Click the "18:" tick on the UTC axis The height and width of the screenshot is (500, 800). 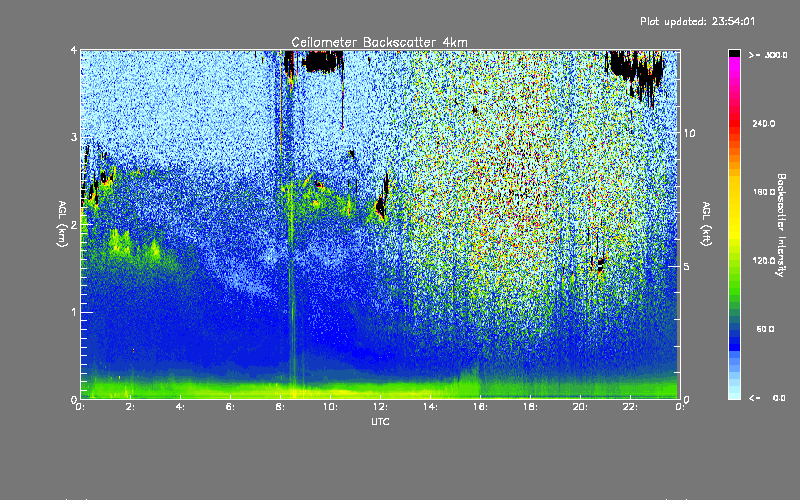coord(530,407)
